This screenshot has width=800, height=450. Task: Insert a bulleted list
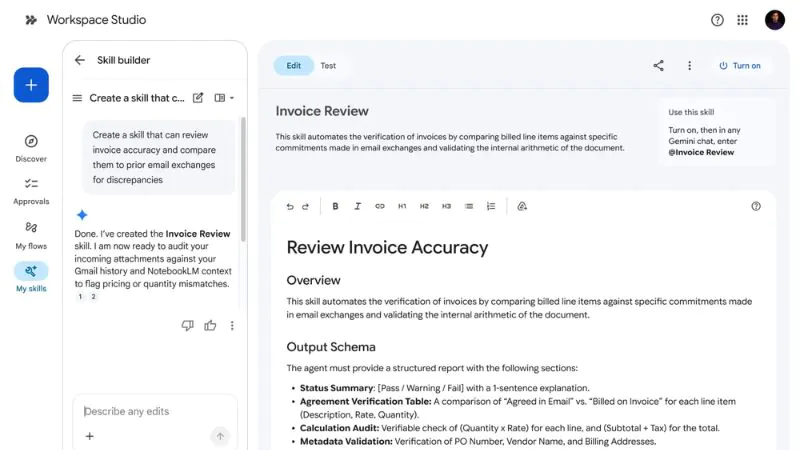(x=469, y=206)
